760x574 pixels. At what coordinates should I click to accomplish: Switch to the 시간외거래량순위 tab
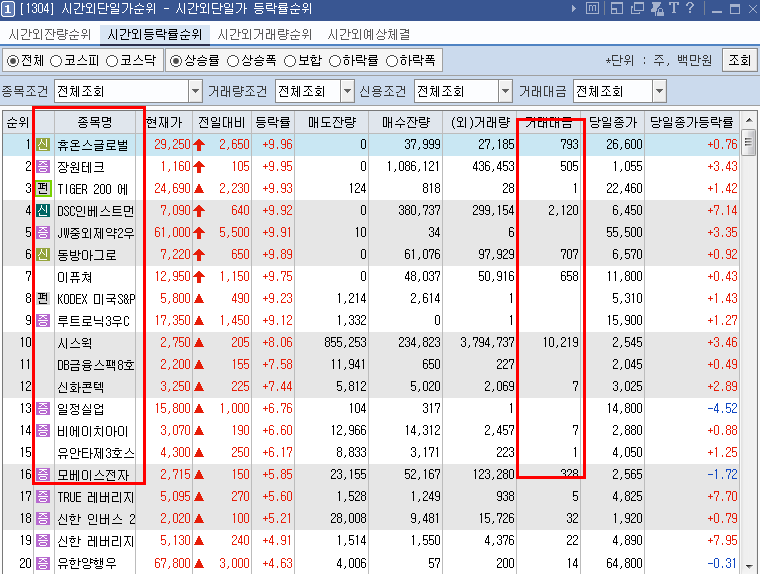pos(265,34)
